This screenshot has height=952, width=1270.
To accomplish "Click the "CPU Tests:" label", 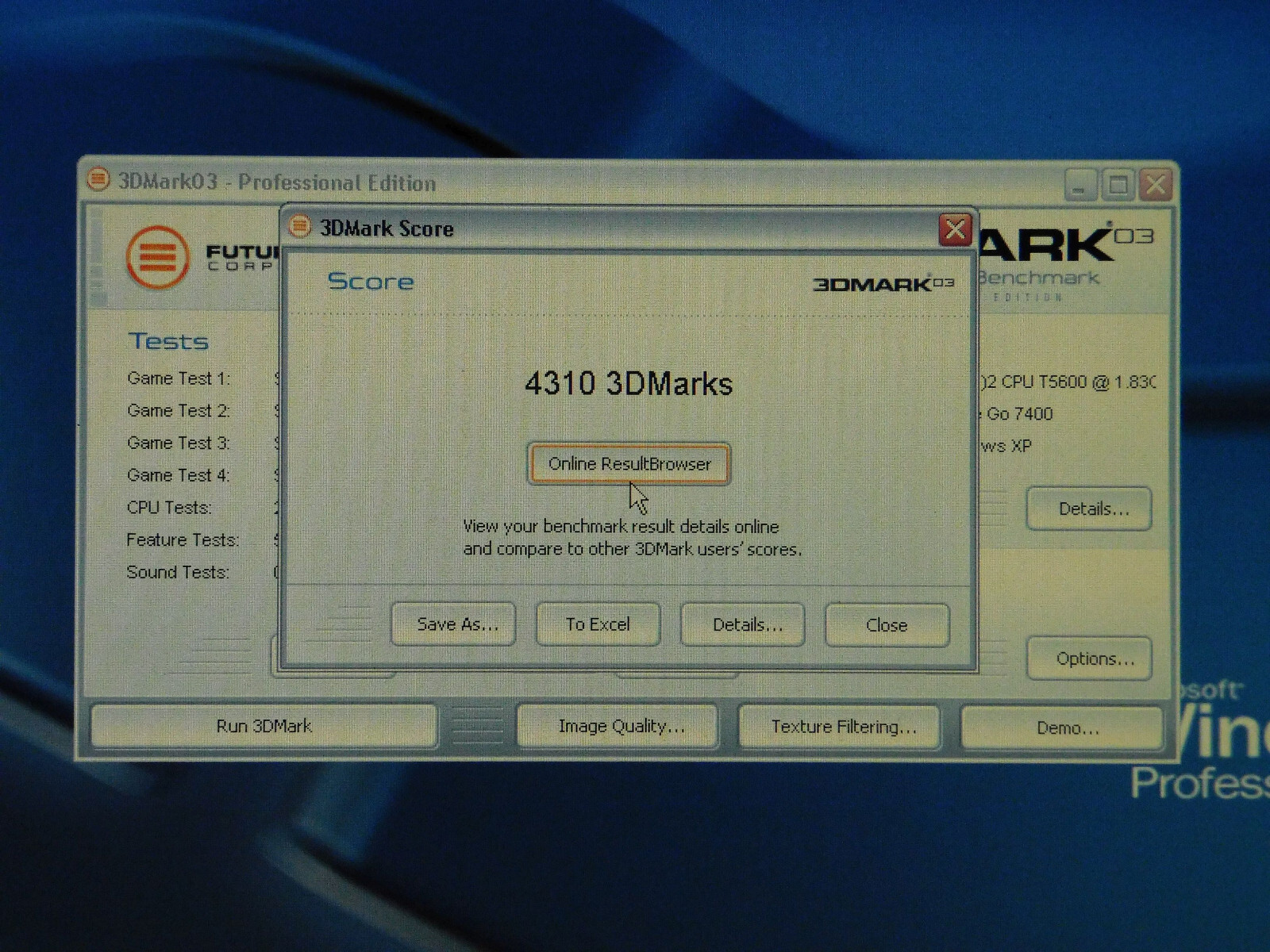I will point(169,508).
